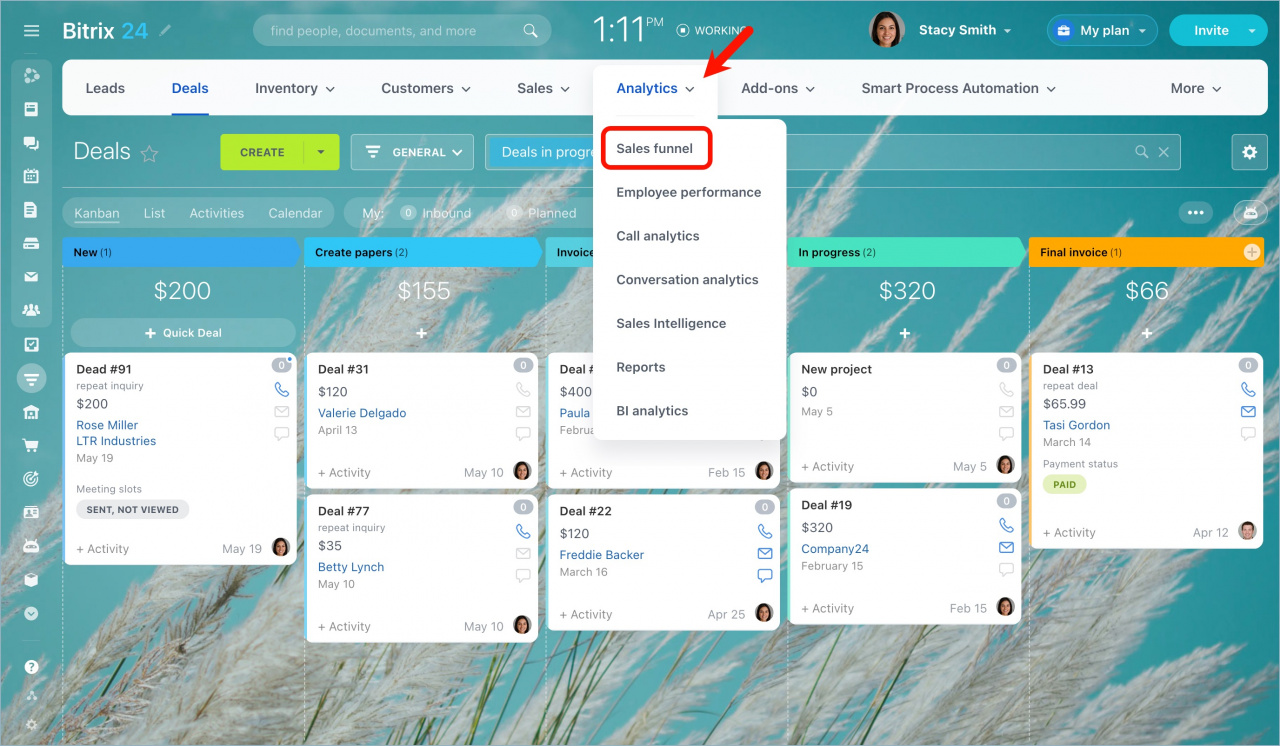Open the three-dots options button
1280x746 pixels.
1195,212
